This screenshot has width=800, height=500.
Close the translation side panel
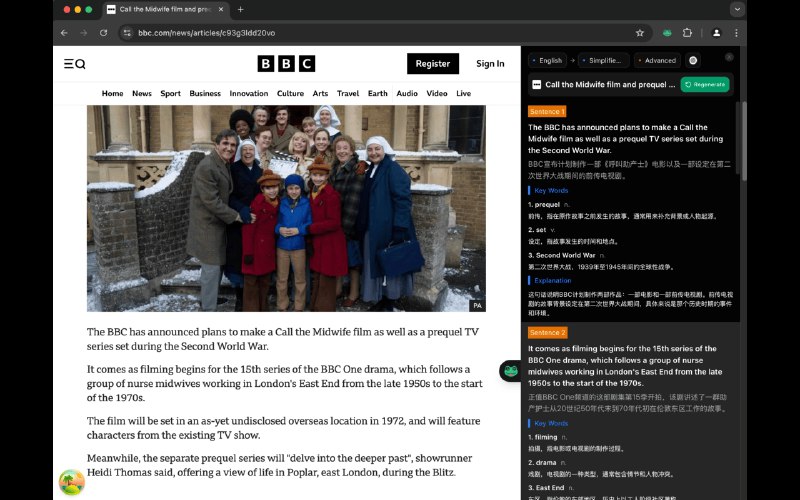pos(729,57)
